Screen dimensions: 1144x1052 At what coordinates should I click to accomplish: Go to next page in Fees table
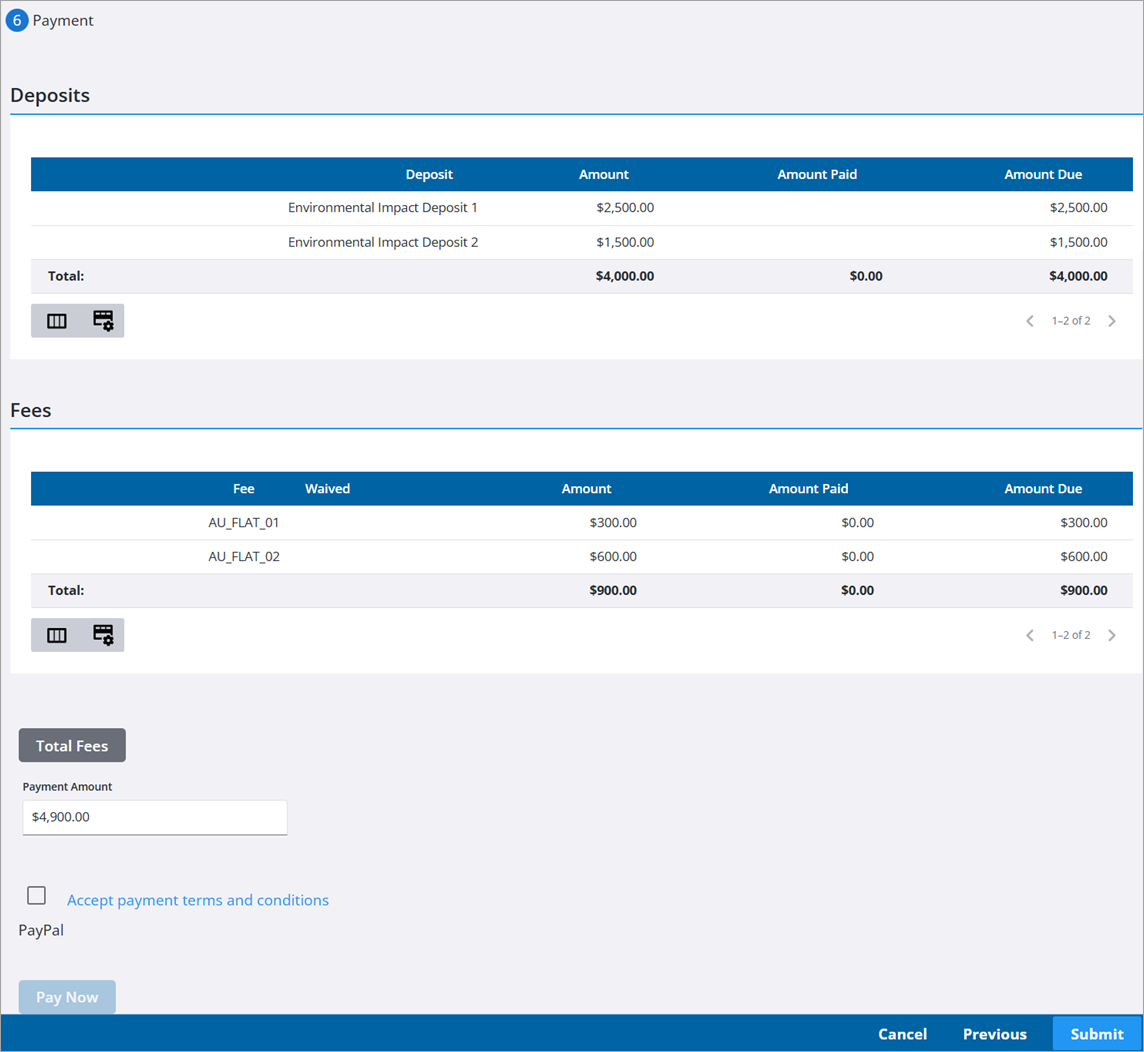(1112, 635)
